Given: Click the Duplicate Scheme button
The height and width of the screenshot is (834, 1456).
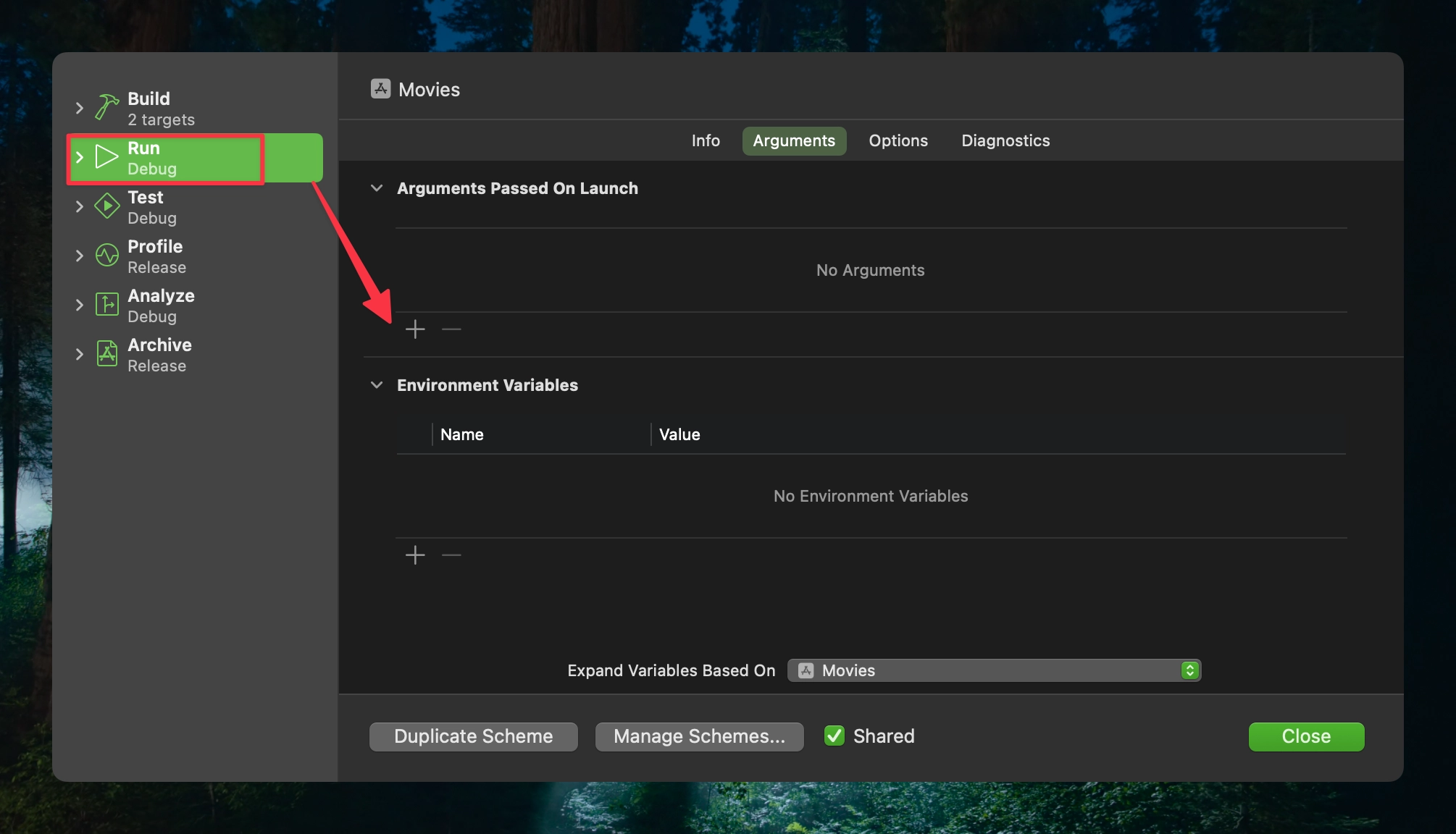Looking at the screenshot, I should tap(474, 736).
